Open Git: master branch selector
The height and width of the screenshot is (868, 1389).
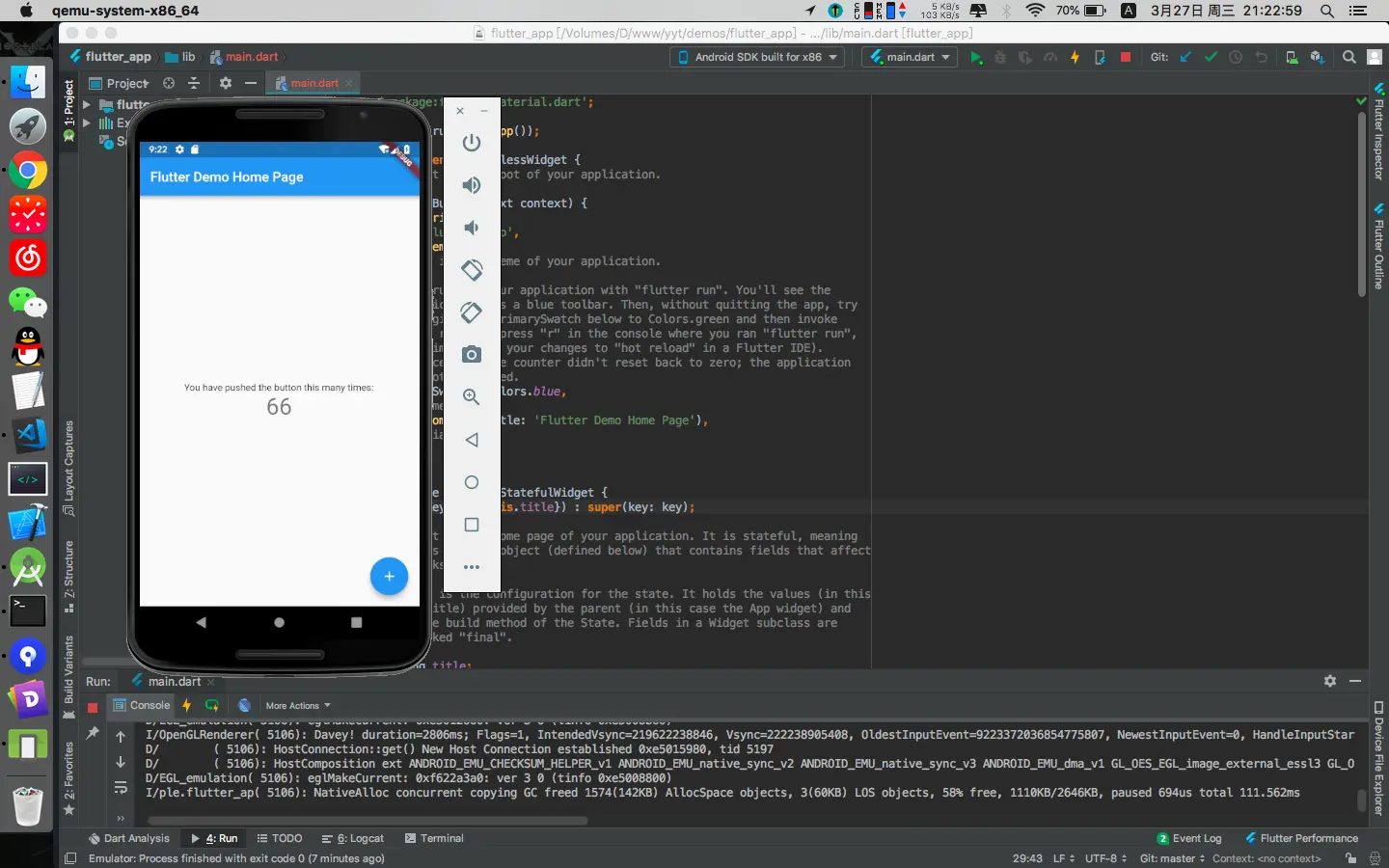(1172, 858)
